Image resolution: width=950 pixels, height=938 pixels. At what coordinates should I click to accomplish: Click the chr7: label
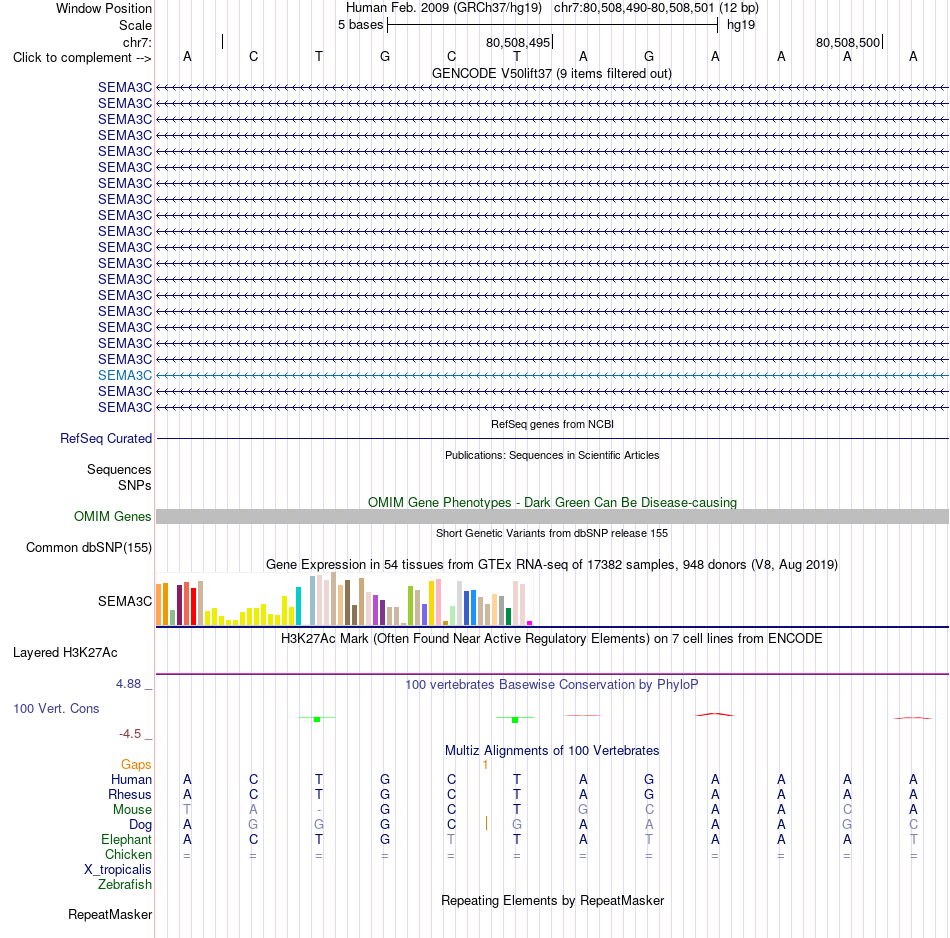137,42
